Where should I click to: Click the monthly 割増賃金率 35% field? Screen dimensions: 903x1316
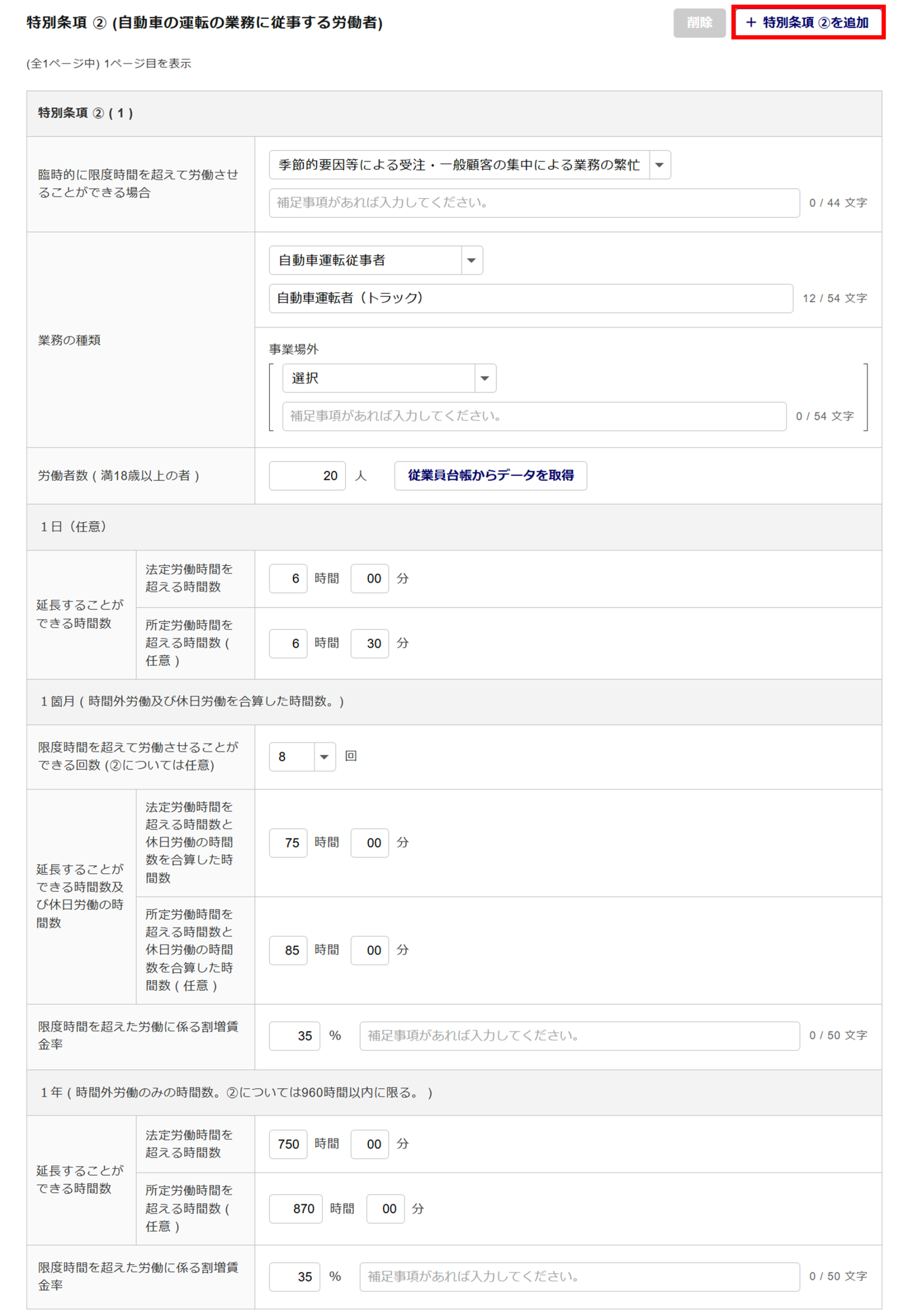tap(295, 1035)
